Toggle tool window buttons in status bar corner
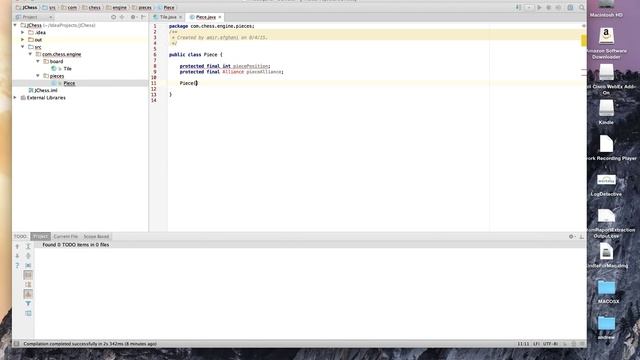Viewport: 640px width, 360px height. click(16, 344)
